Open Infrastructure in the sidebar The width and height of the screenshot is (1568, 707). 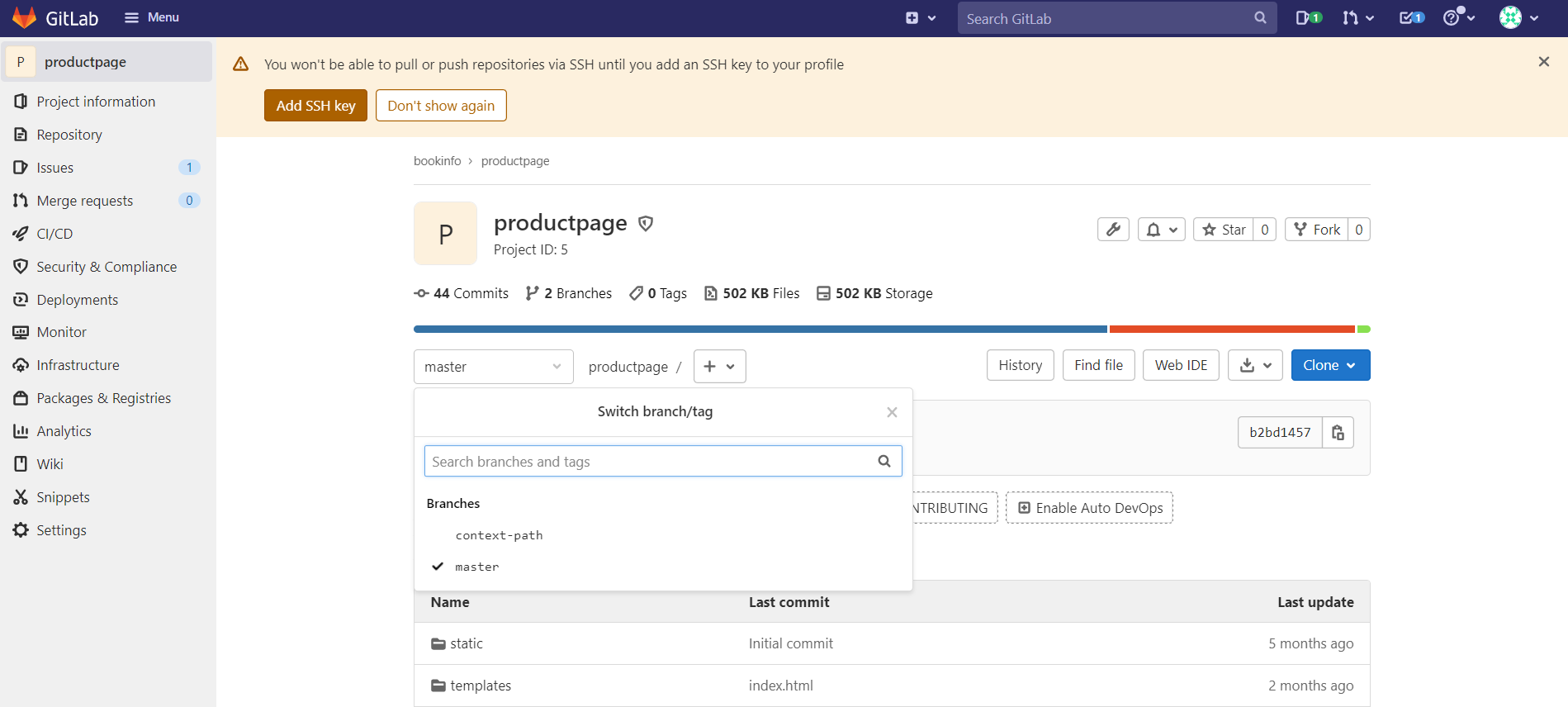point(78,365)
